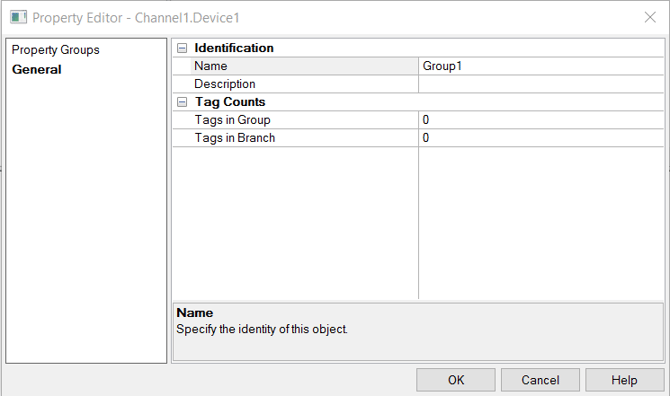Click the Property Editor app icon in title bar
The height and width of the screenshot is (396, 670).
pyautogui.click(x=18, y=18)
